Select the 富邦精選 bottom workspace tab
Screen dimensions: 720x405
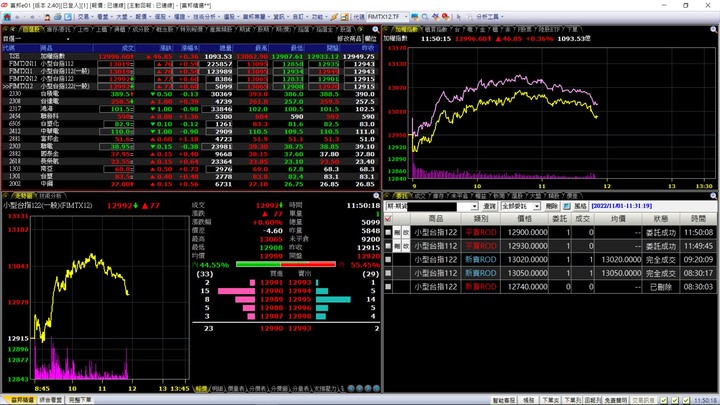[22, 400]
